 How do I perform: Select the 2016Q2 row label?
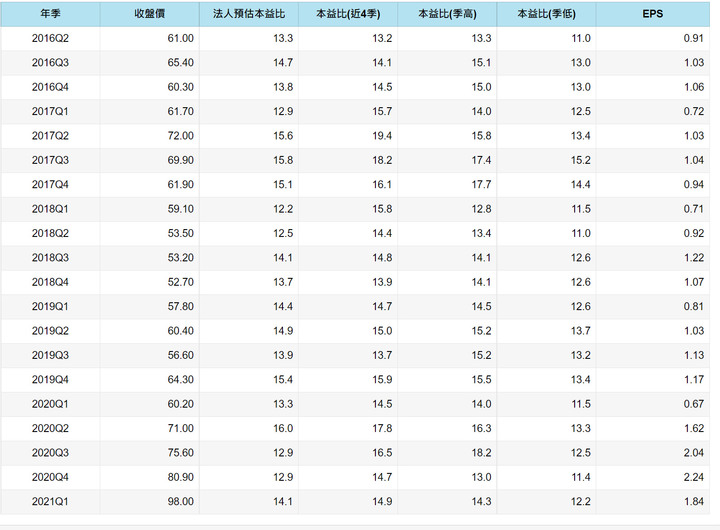click(50, 38)
